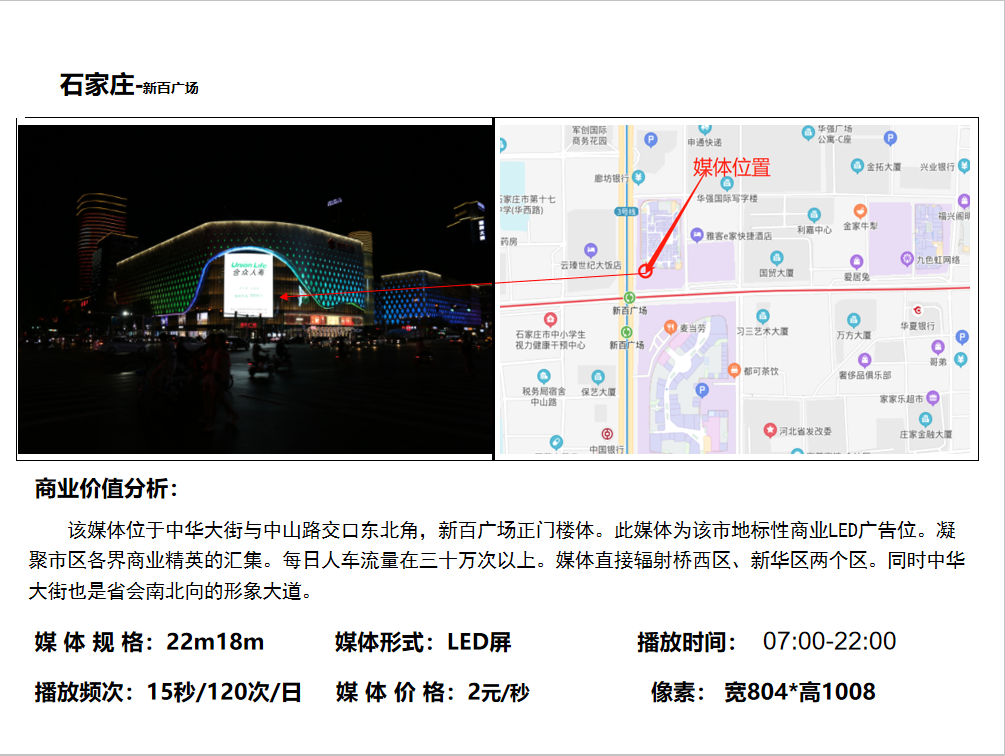Select the 金拓大厦 building marker
The width and height of the screenshot is (1005, 756).
coord(857,166)
